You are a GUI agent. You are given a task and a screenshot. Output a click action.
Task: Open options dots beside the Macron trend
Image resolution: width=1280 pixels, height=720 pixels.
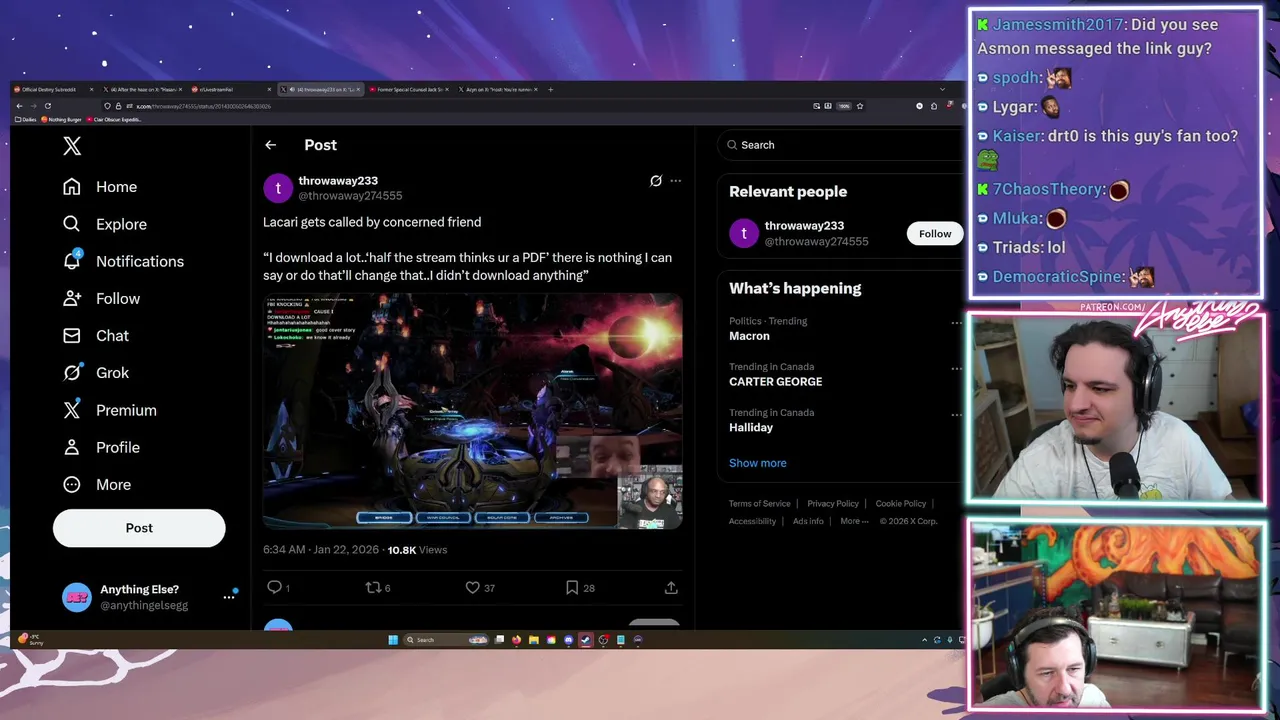coord(956,322)
